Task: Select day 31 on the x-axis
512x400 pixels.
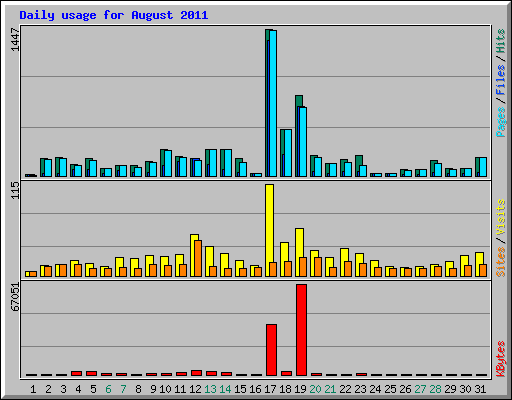Action: tap(480, 389)
